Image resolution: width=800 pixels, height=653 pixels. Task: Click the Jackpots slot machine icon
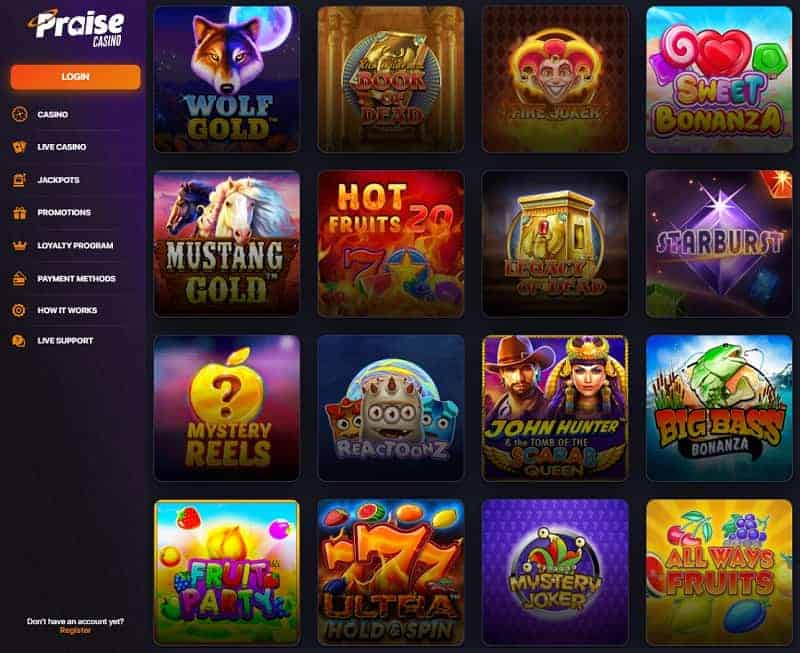[x=19, y=180]
